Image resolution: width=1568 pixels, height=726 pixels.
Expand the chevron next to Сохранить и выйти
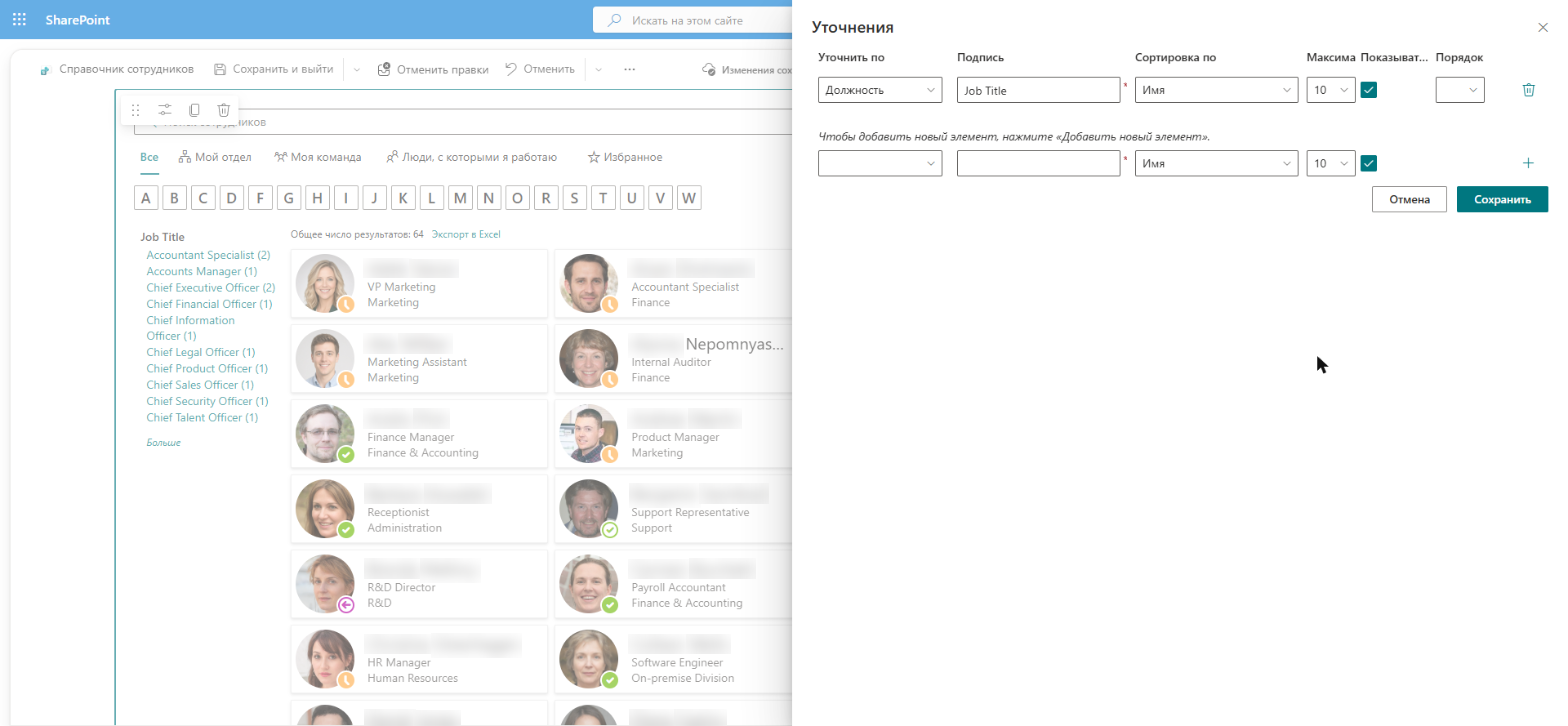[357, 69]
